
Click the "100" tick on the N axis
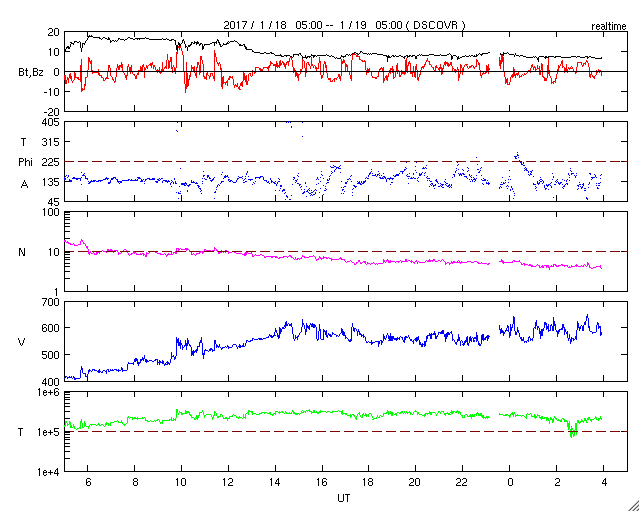click(53, 212)
